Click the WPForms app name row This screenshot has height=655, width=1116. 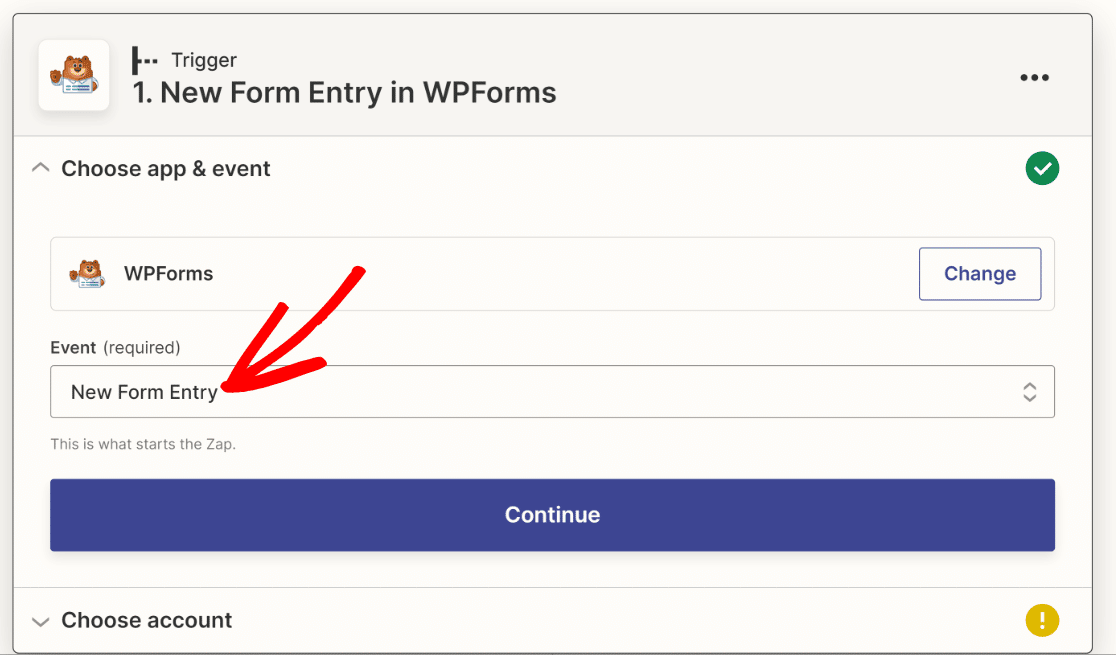pos(552,273)
